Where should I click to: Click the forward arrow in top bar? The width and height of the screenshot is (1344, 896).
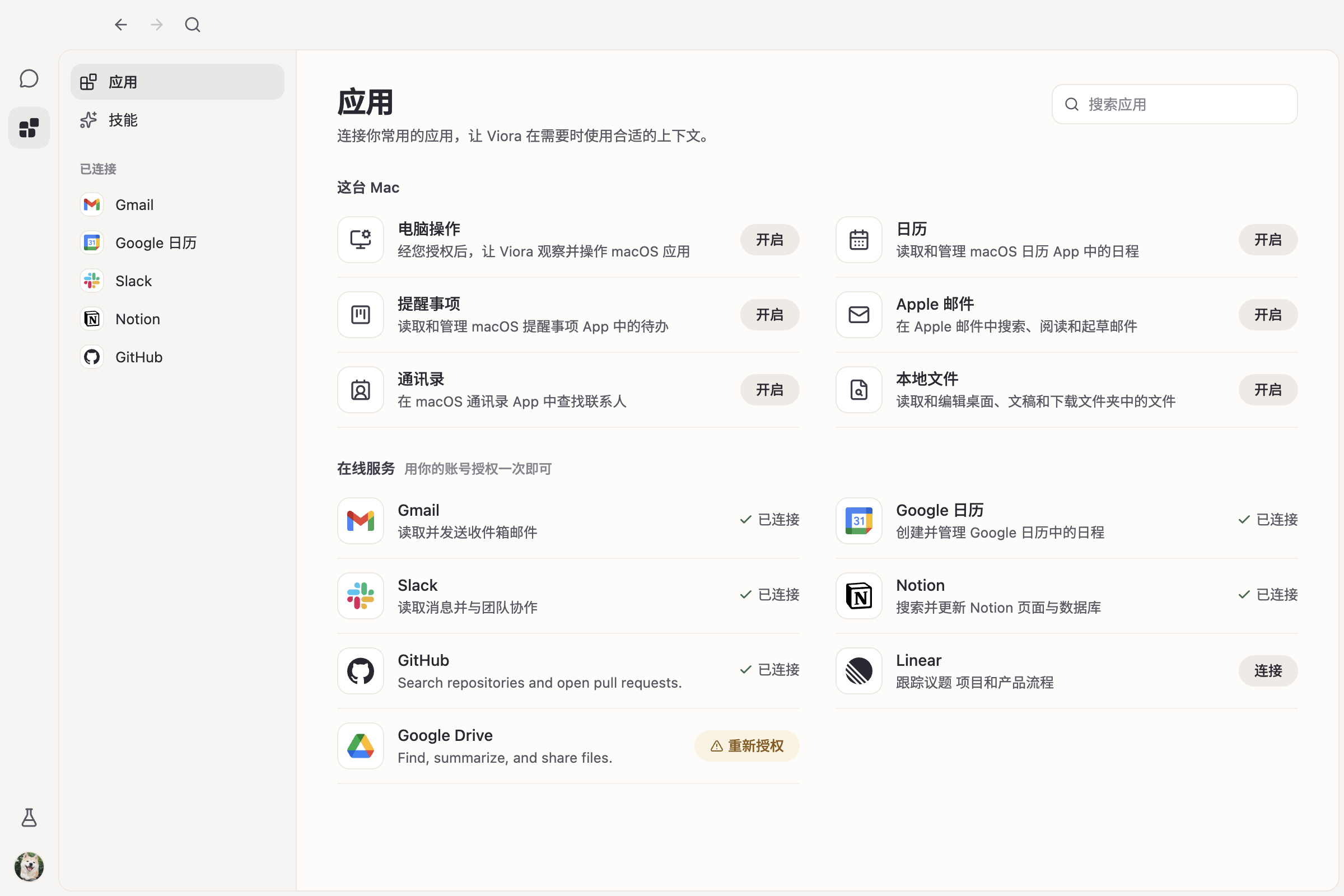tap(157, 25)
